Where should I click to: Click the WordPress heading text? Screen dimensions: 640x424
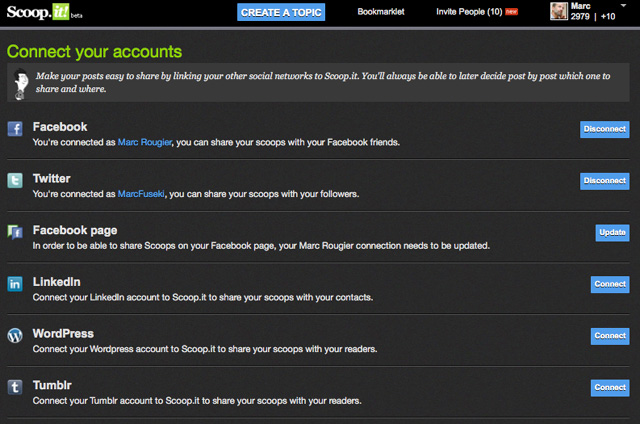coord(63,333)
